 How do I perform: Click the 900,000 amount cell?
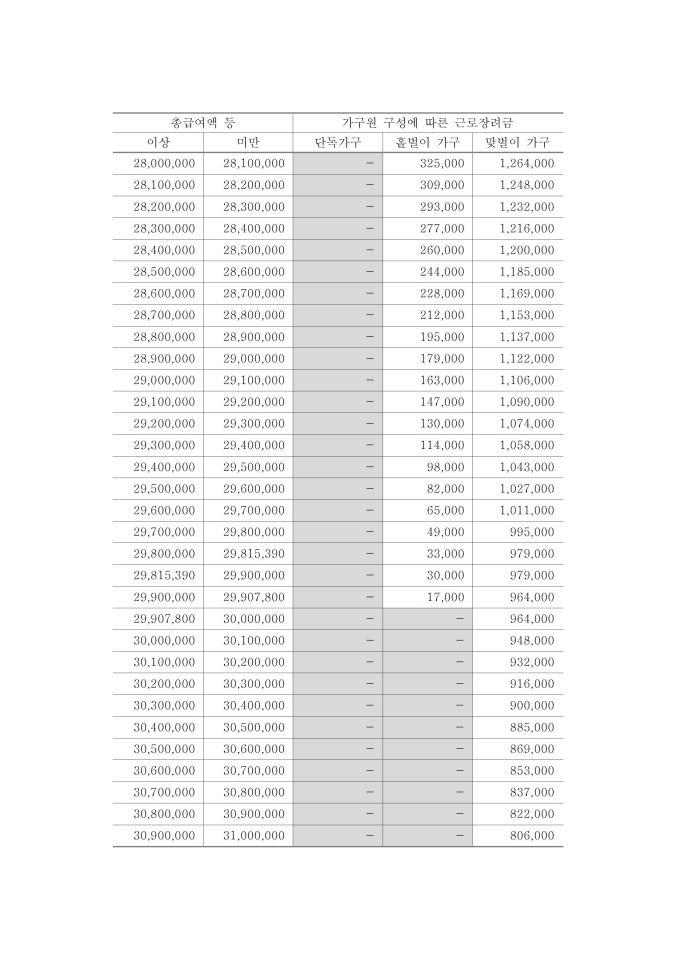532,705
